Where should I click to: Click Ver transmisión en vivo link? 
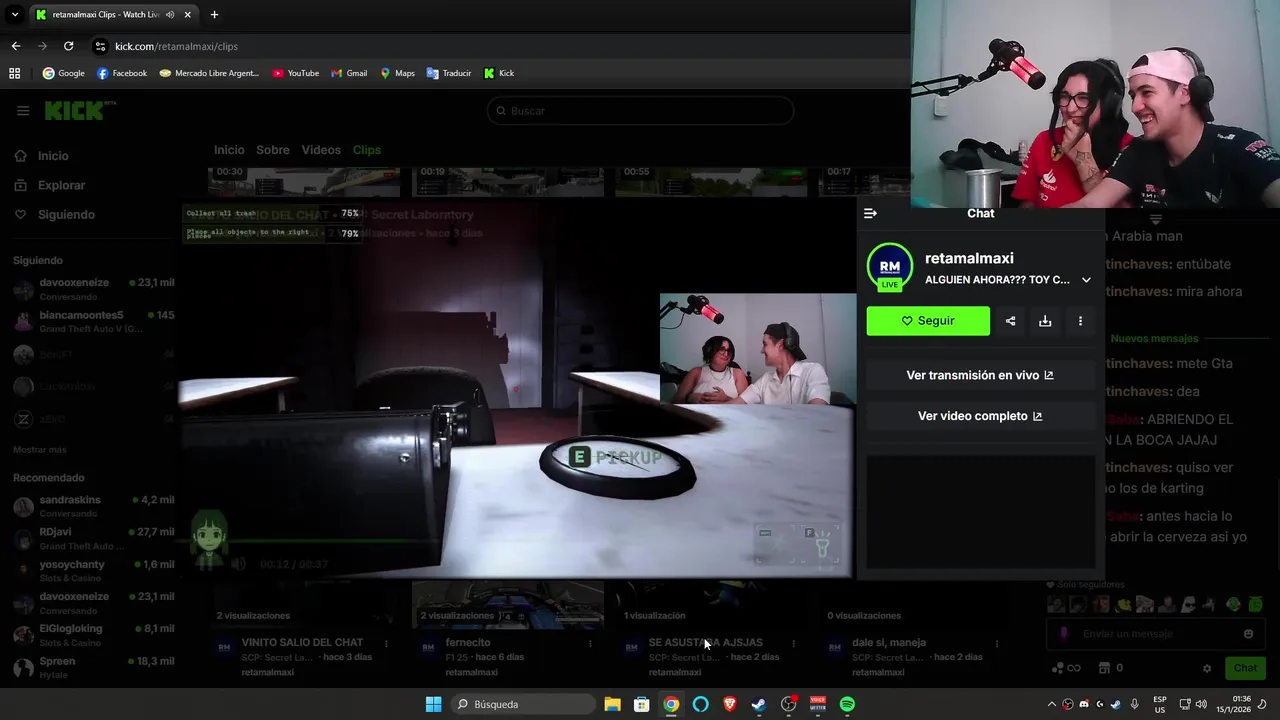click(980, 375)
